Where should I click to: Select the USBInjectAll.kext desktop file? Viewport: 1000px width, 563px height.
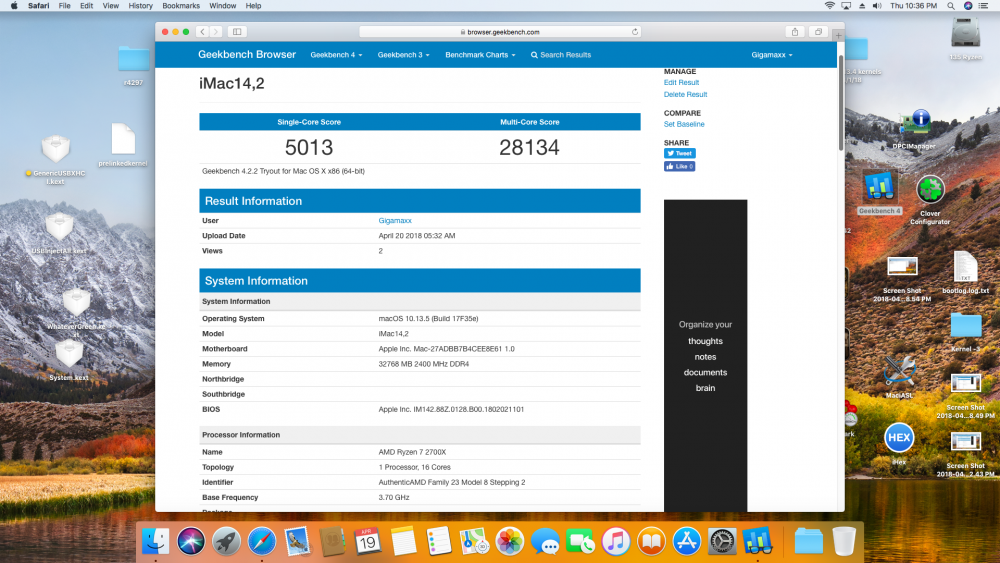coord(59,234)
